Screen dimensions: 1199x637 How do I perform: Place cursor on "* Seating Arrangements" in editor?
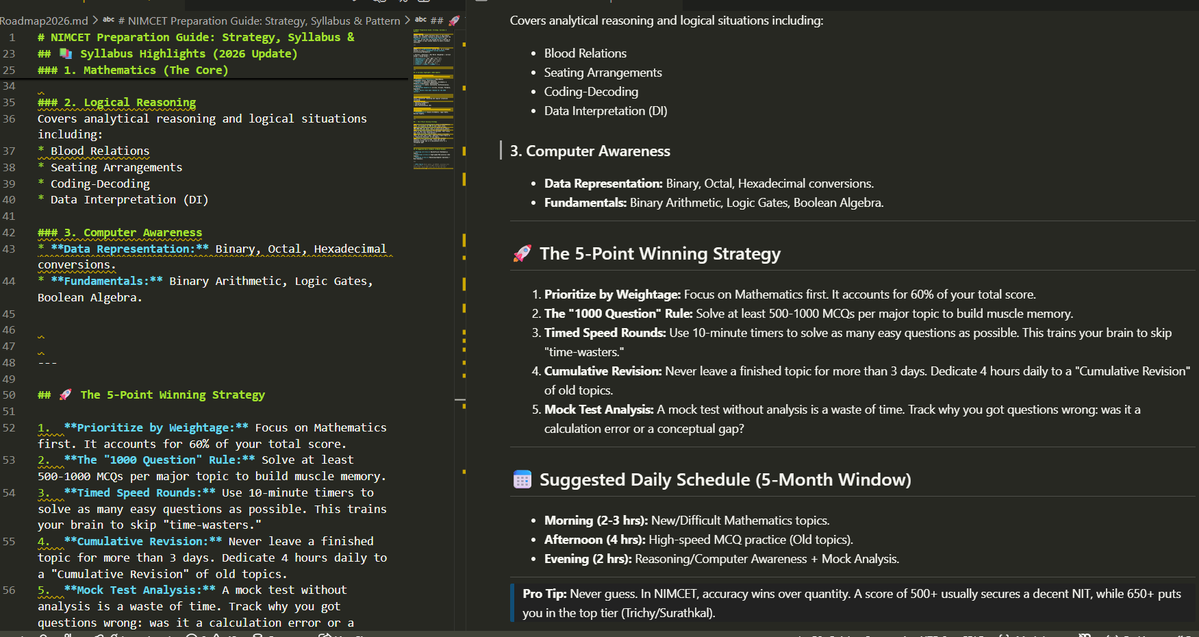point(109,167)
